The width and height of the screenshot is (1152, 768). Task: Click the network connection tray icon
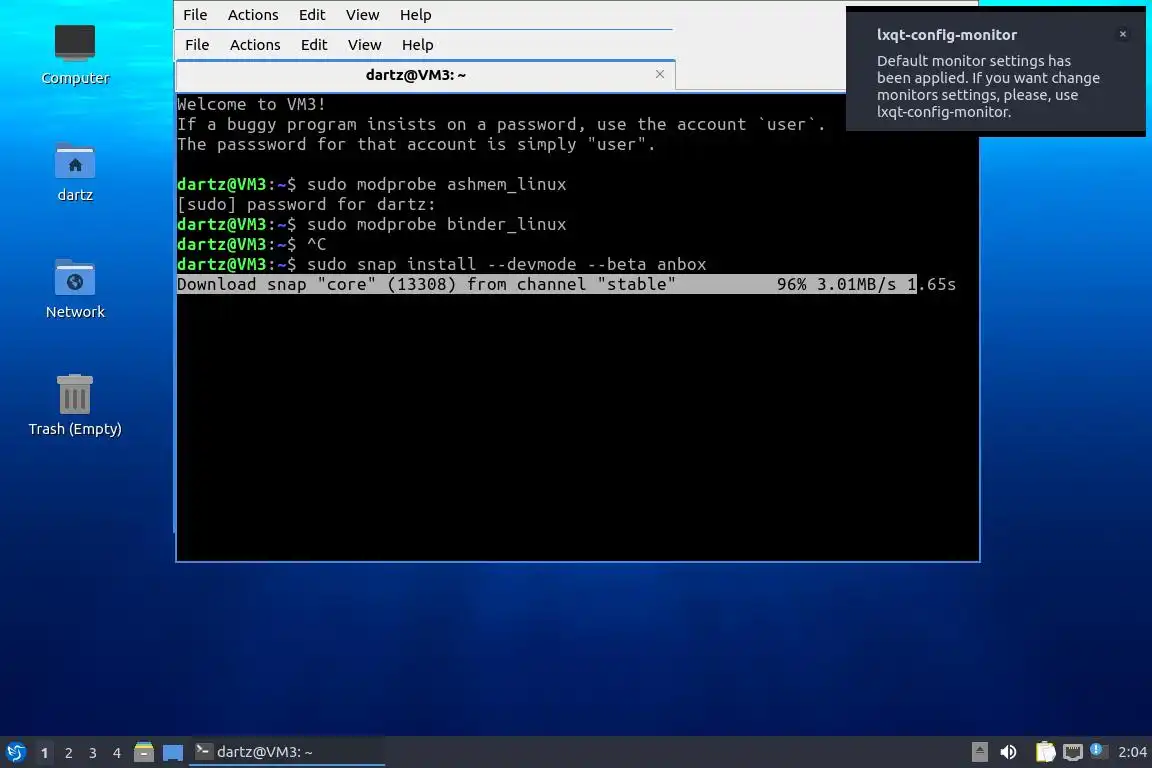click(1073, 752)
